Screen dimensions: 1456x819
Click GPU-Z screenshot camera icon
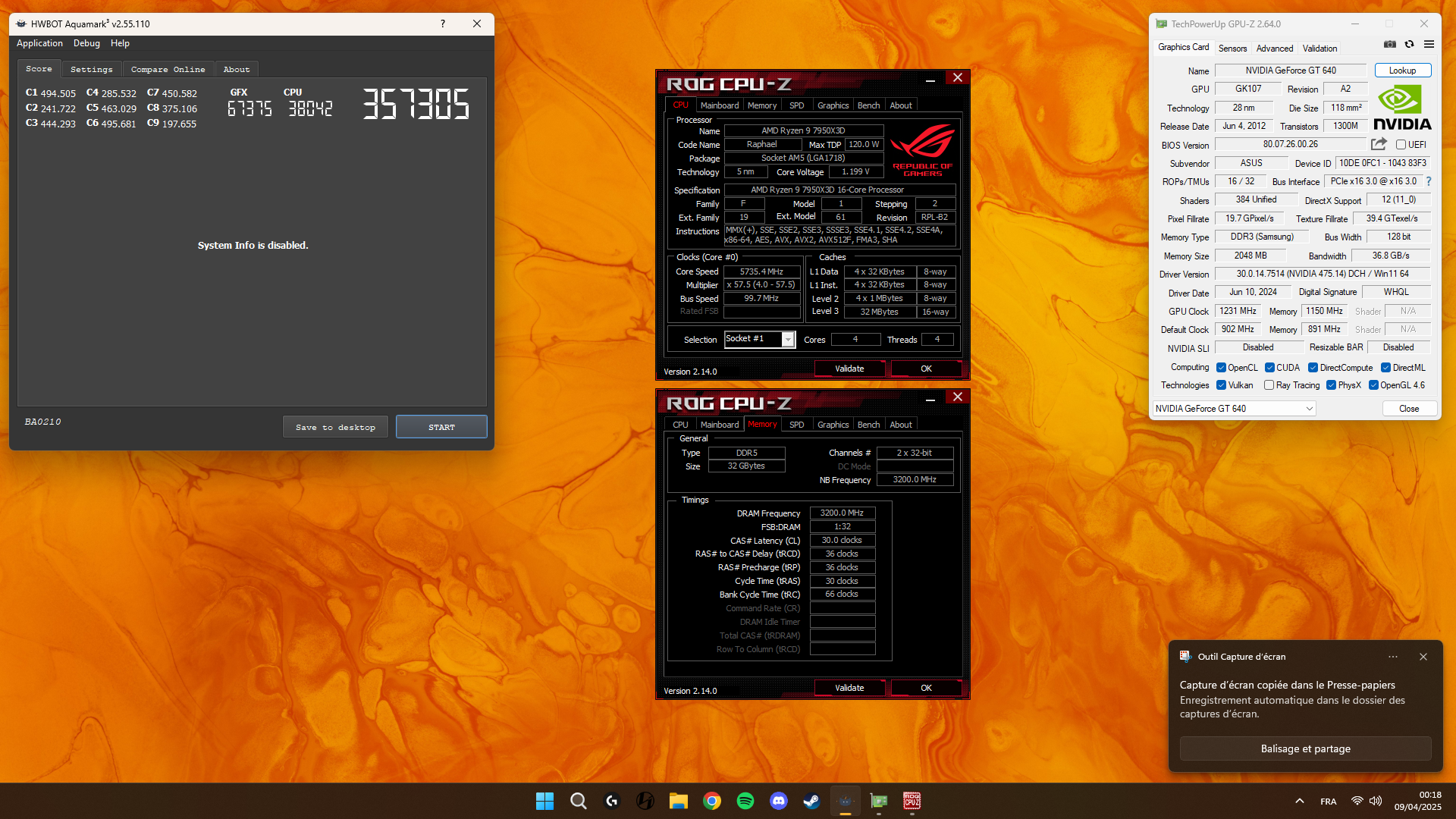pyautogui.click(x=1389, y=44)
